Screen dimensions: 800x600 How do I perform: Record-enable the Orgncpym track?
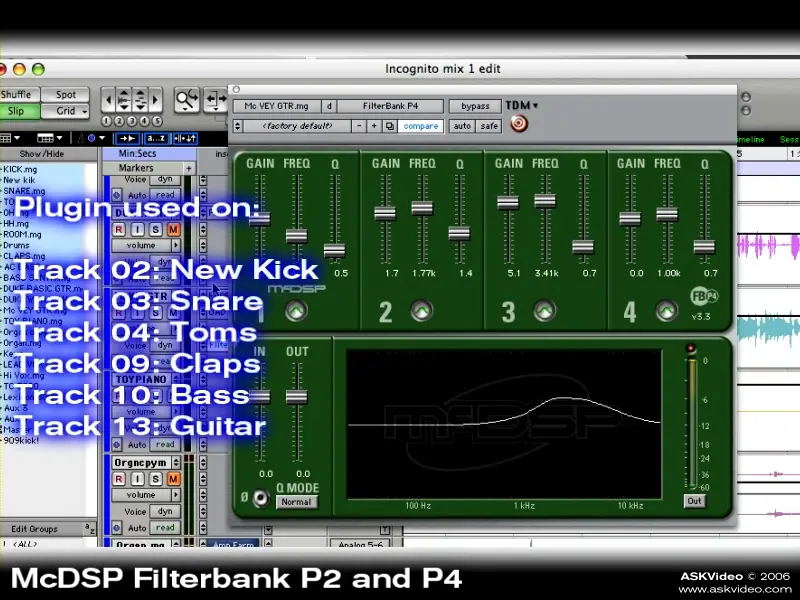click(x=118, y=479)
